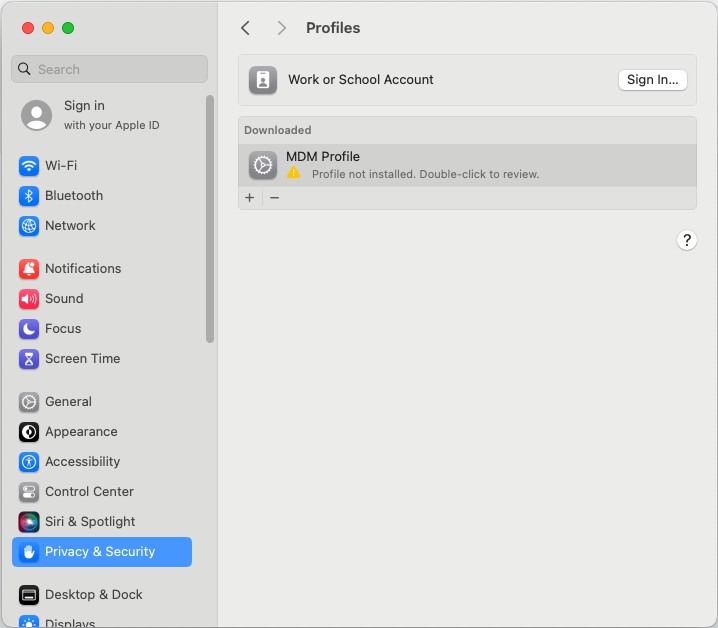This screenshot has height=628, width=718.
Task: Open the Appearance settings pane
Action: tap(81, 432)
